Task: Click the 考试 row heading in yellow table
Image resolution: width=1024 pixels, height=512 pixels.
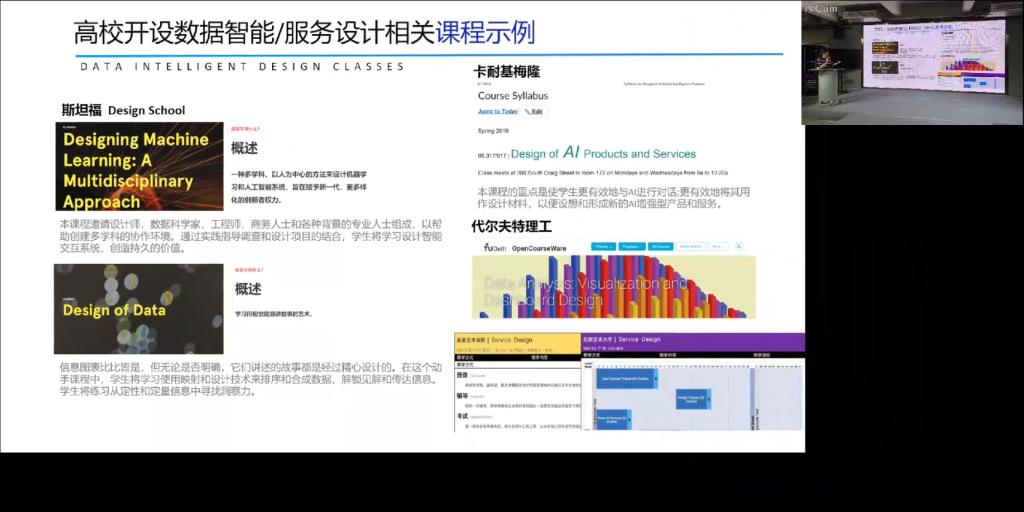Action: 462,415
